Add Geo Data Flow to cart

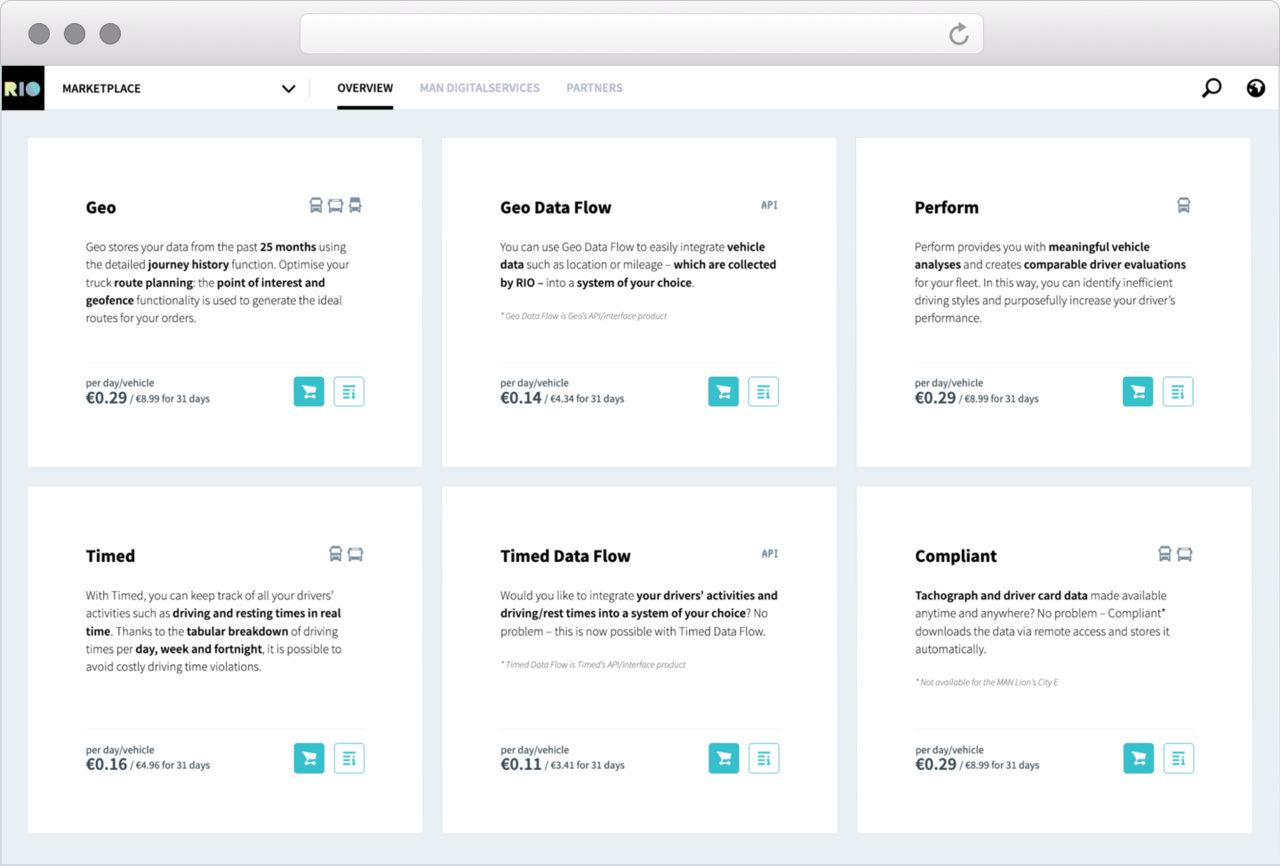(x=723, y=392)
